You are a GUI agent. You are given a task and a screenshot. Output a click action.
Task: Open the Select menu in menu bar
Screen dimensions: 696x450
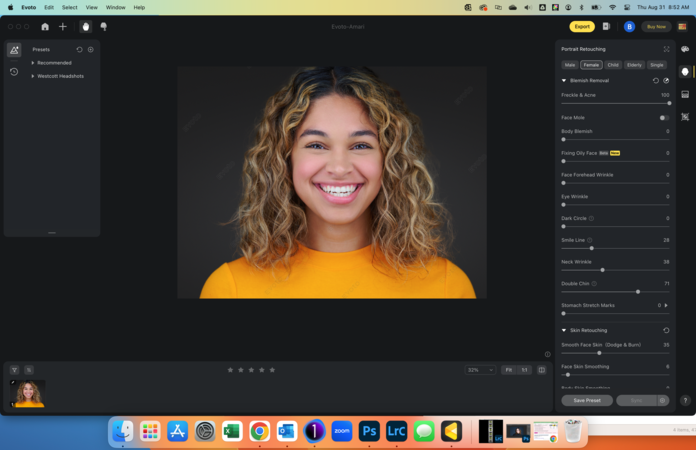69,7
